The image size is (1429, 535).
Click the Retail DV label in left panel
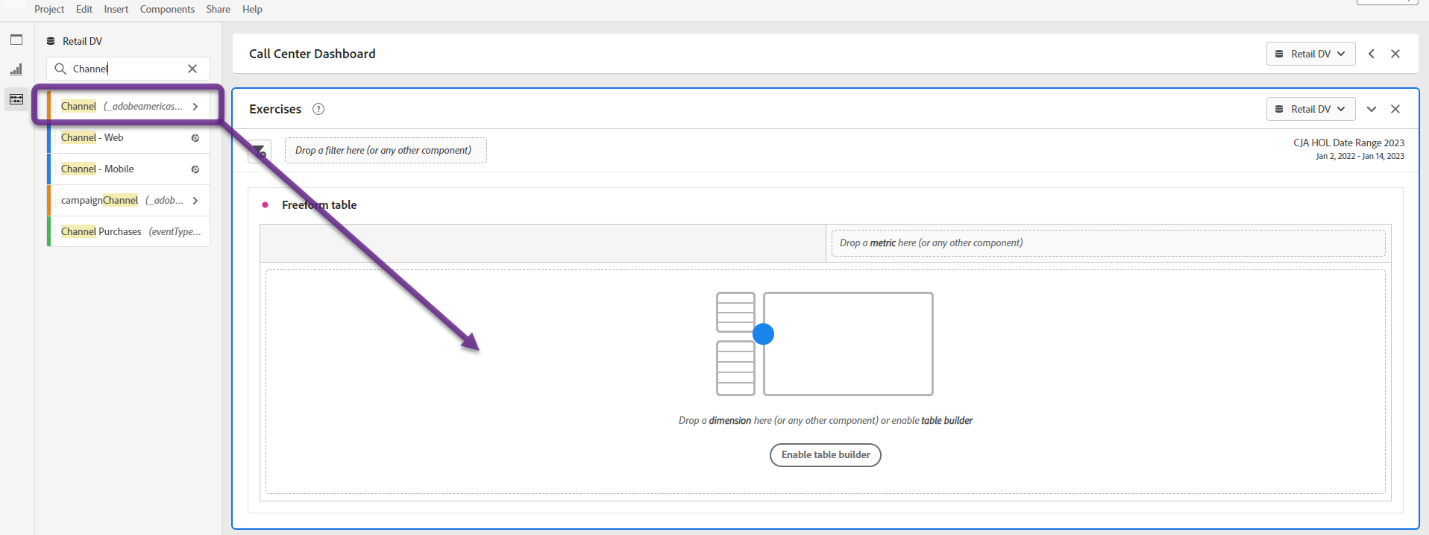(82, 42)
